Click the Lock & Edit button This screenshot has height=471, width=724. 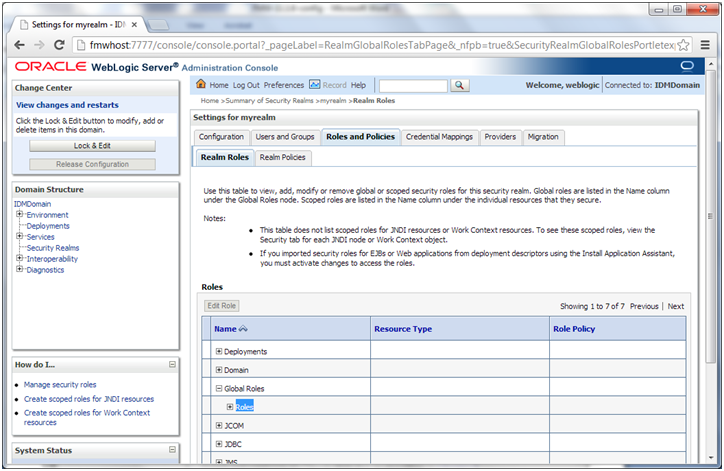tap(92, 146)
